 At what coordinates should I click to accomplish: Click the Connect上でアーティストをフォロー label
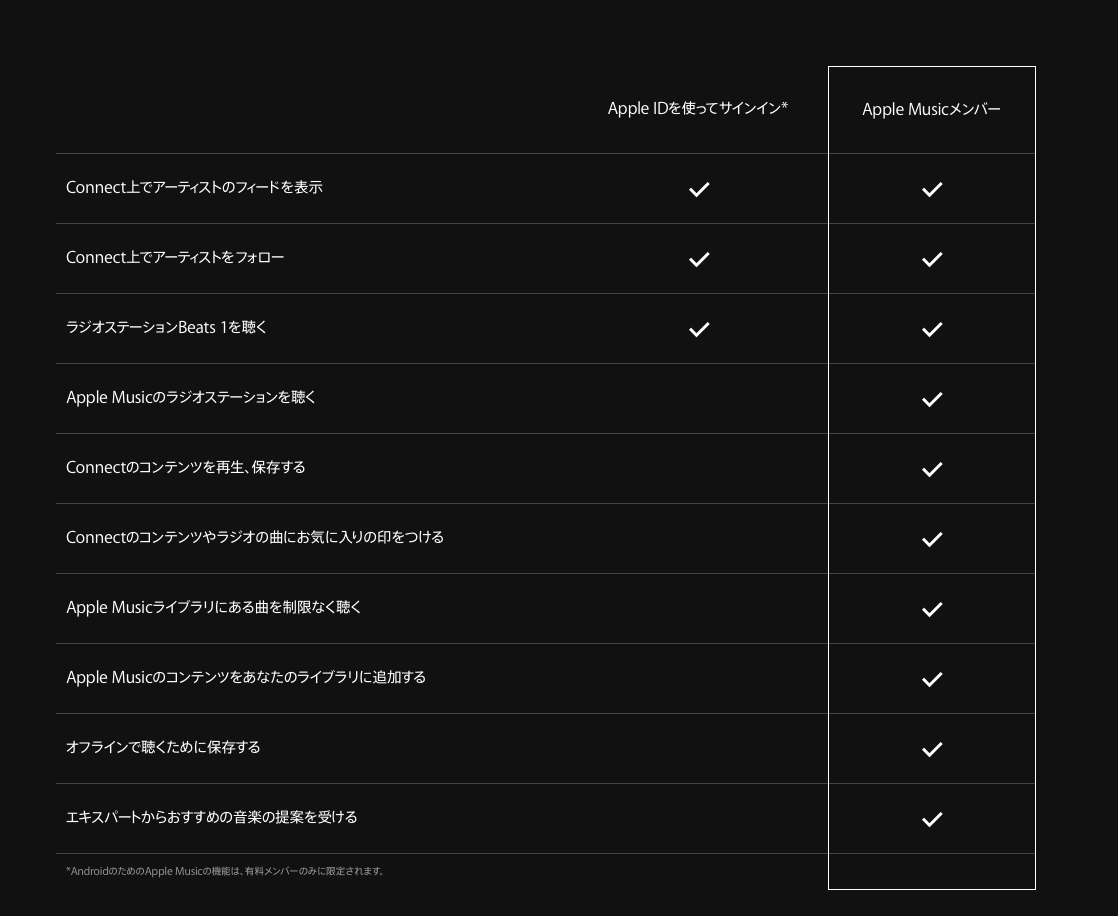(175, 257)
